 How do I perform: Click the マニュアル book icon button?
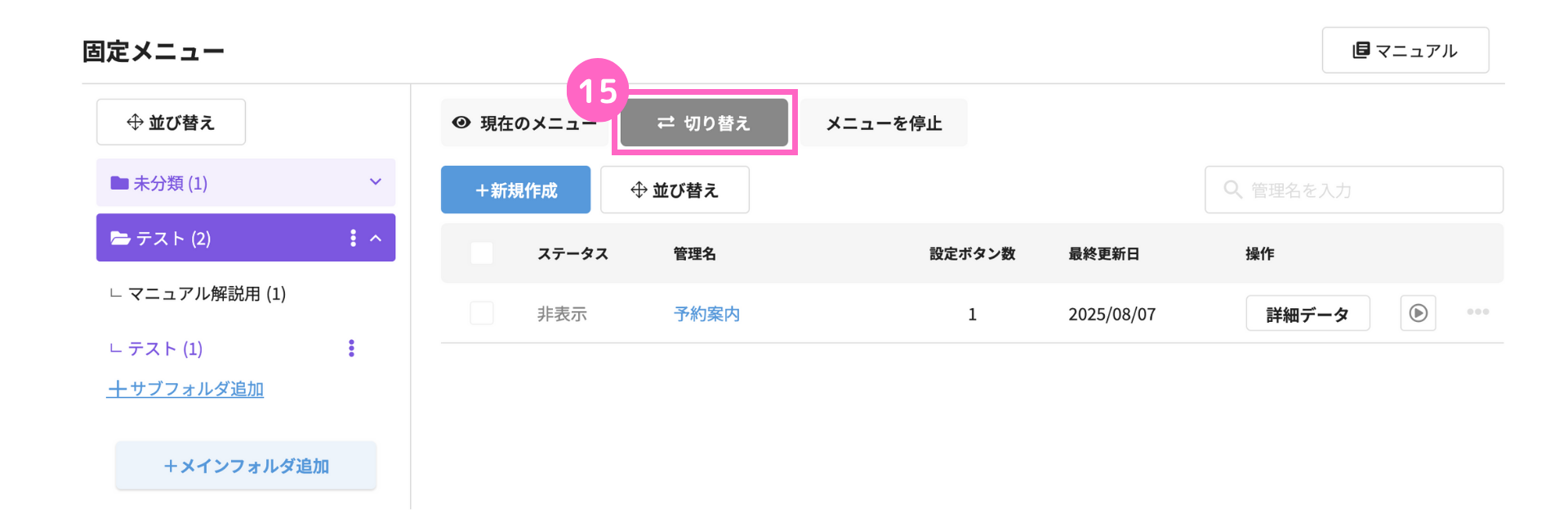1405,50
